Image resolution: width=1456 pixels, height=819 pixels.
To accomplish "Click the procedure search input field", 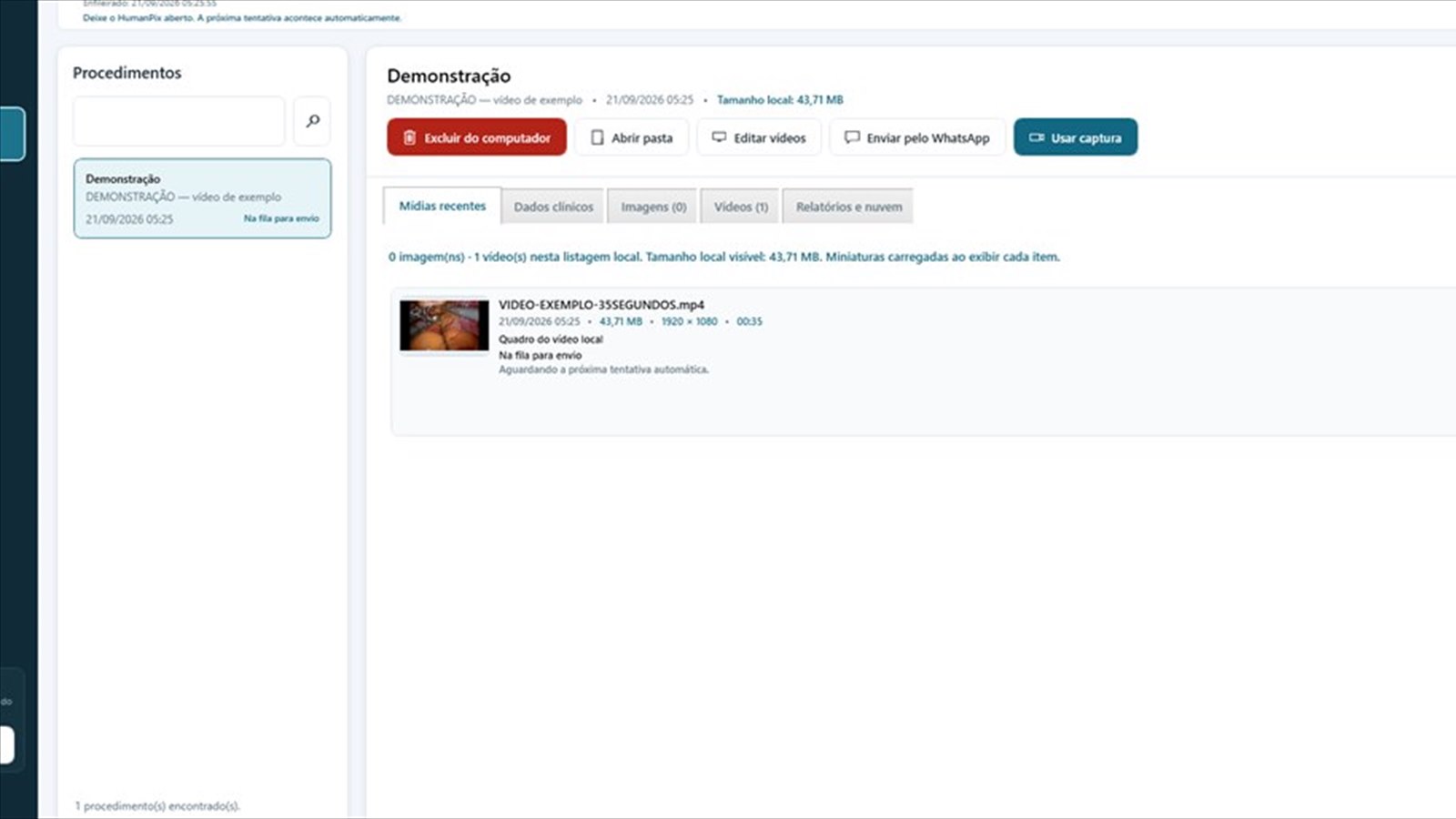I will coord(179,121).
